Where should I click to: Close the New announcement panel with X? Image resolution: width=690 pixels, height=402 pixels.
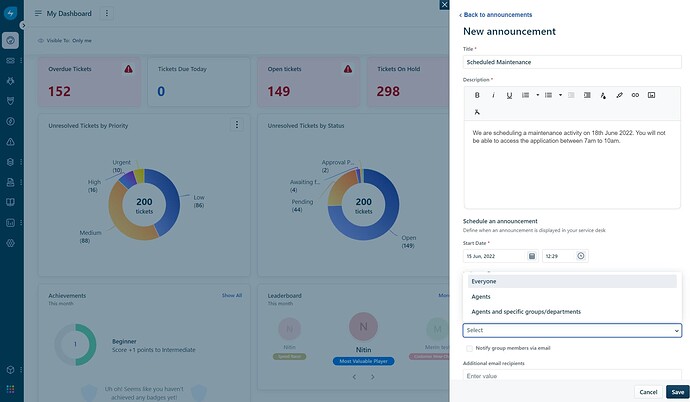(x=444, y=5)
